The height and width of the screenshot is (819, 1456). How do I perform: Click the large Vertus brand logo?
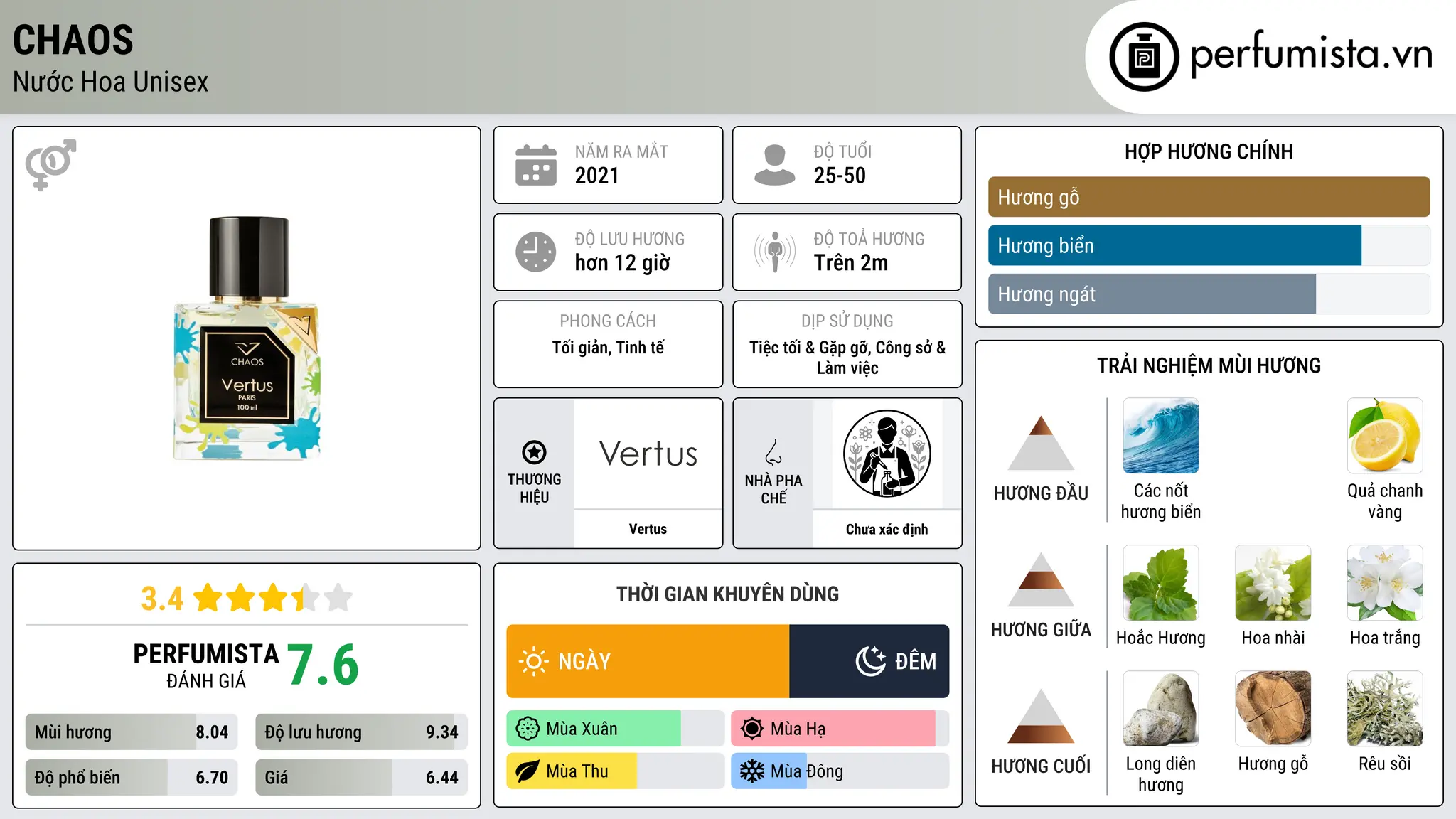pos(648,454)
